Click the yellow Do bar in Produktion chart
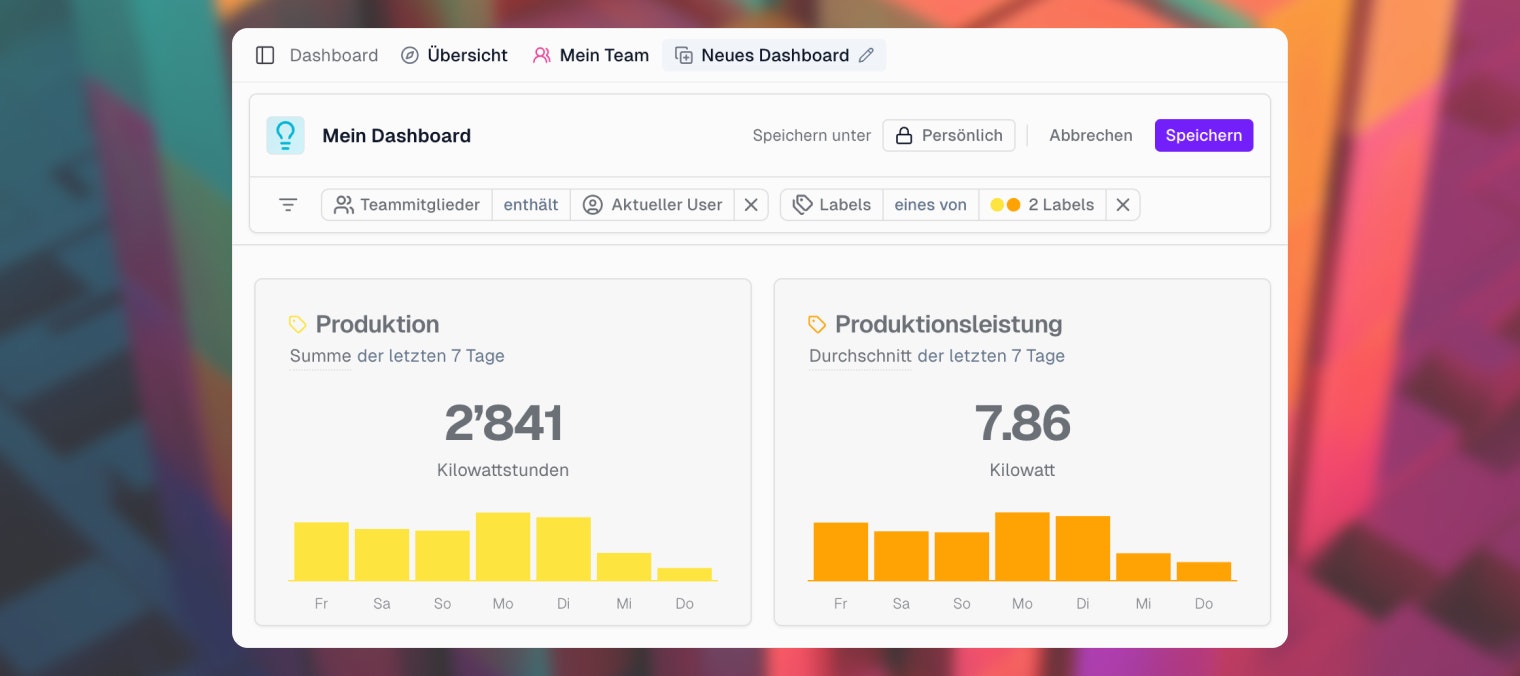Image resolution: width=1520 pixels, height=676 pixels. click(x=685, y=574)
